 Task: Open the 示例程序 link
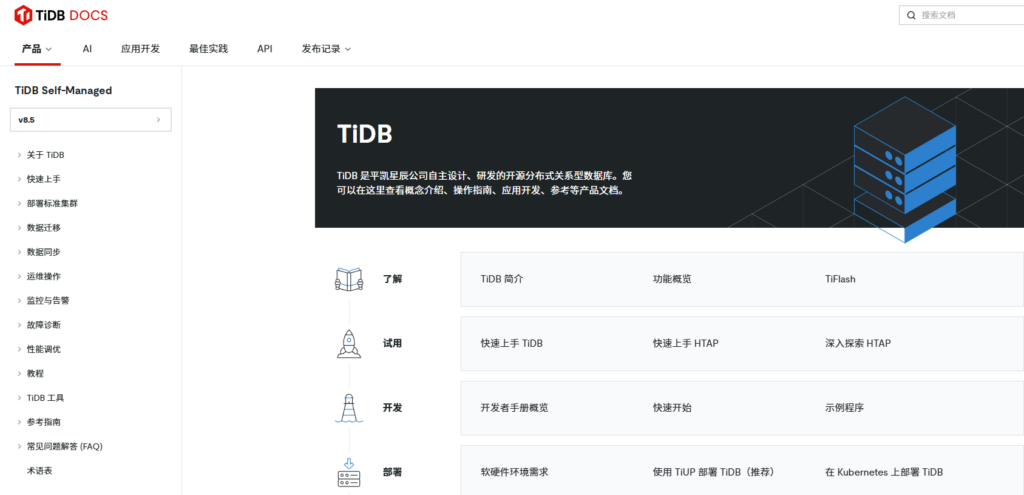click(x=844, y=408)
